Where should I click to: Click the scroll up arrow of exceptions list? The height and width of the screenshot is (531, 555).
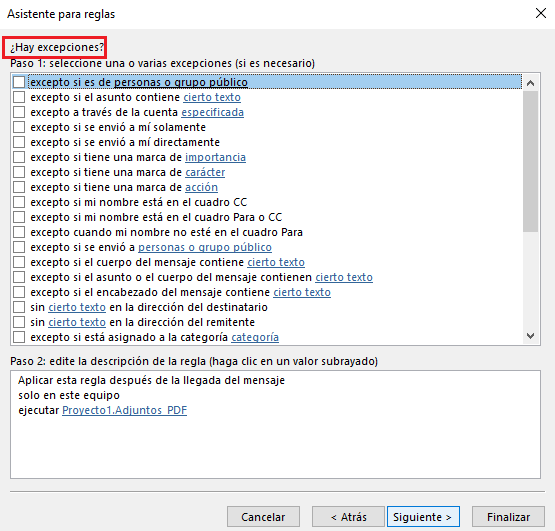point(530,83)
